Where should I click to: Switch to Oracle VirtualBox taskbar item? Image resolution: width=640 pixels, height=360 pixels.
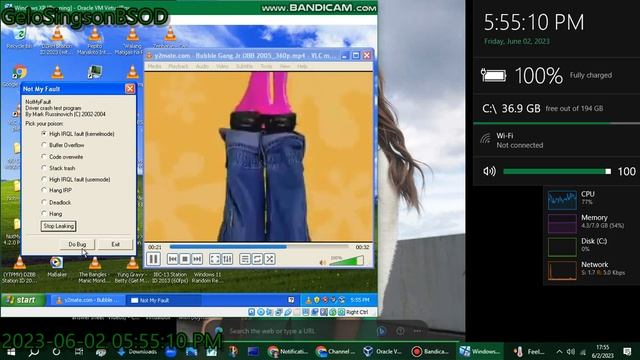pos(383,351)
